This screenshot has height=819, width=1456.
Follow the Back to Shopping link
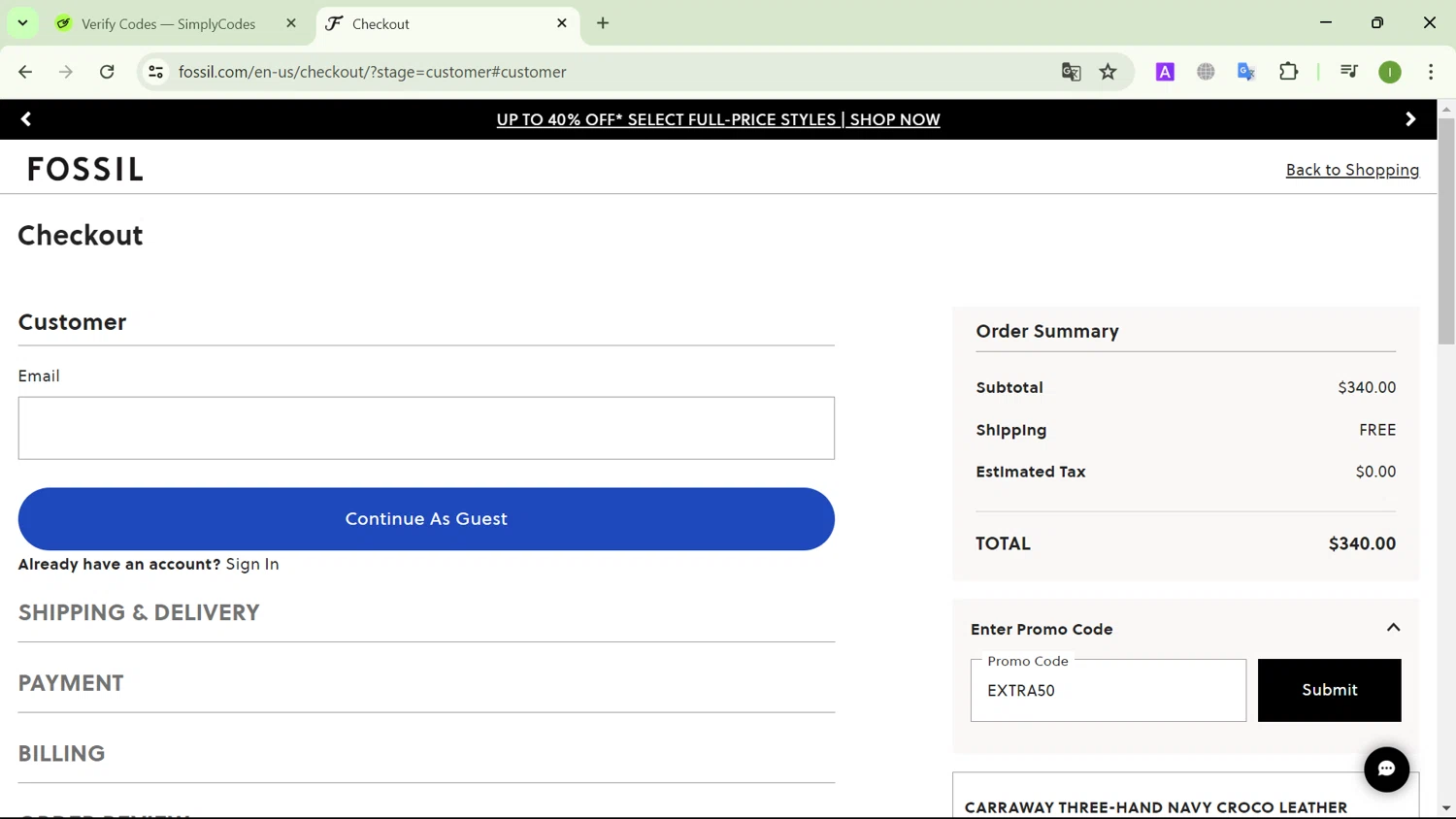[1352, 170]
